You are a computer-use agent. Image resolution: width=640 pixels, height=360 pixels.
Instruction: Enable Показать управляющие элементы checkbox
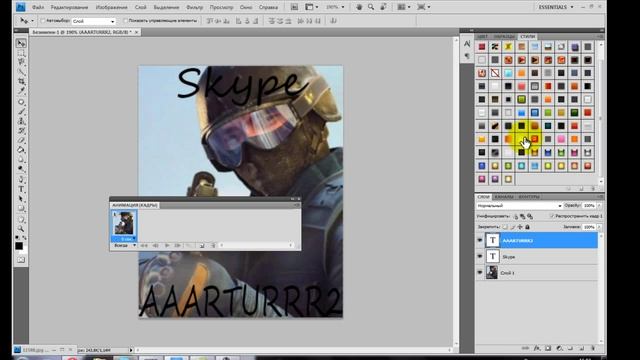pos(125,21)
